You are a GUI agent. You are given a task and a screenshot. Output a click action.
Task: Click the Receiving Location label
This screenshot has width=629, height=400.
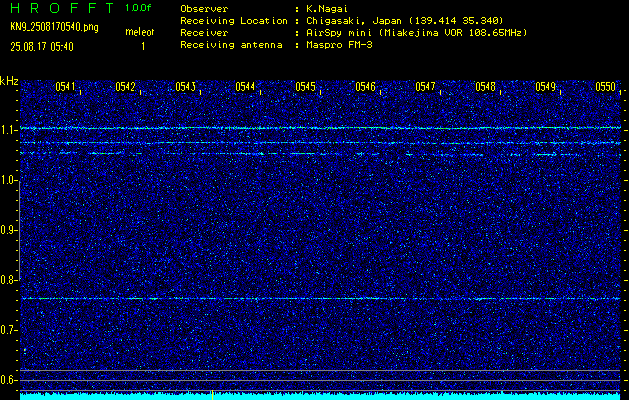point(234,20)
